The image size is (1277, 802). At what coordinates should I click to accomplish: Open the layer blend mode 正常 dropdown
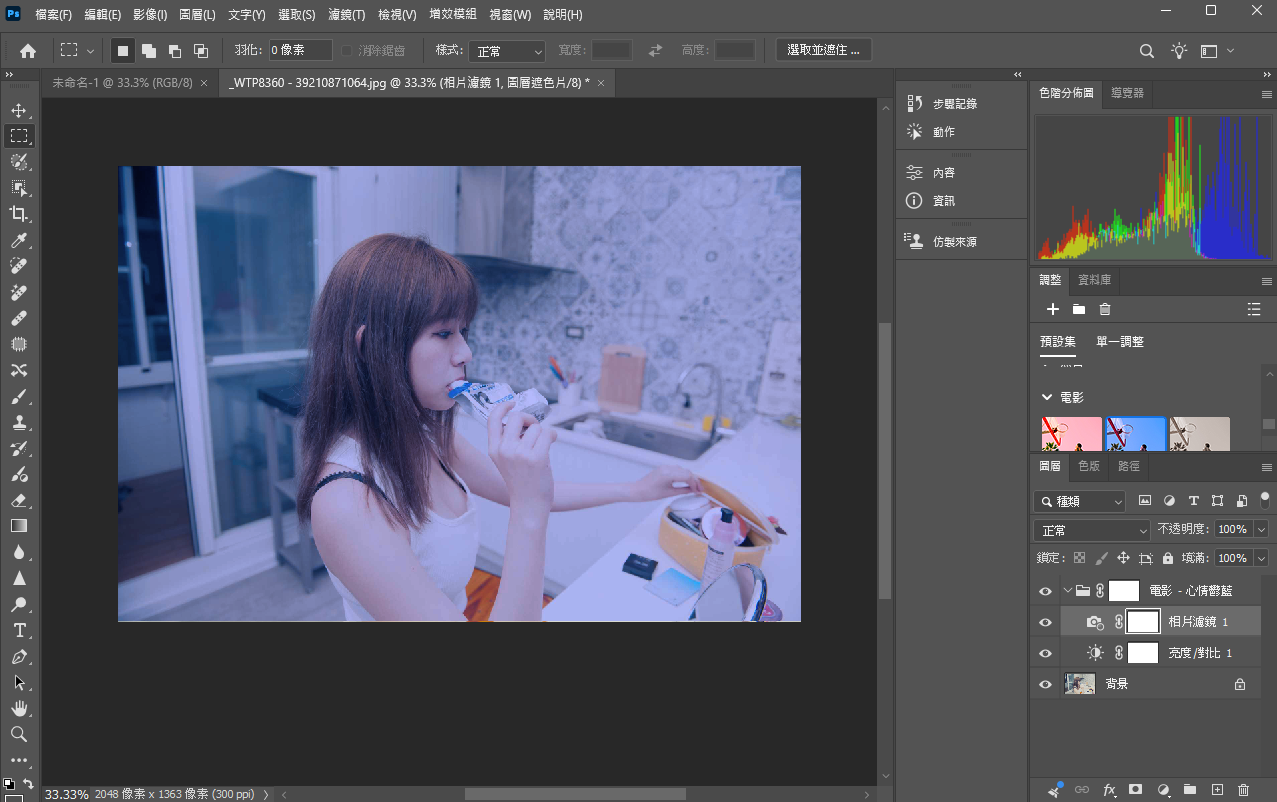coord(1092,530)
